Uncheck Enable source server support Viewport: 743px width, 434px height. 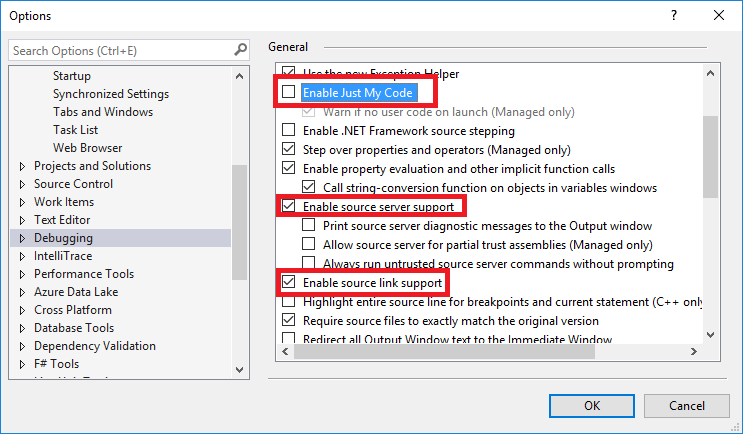(289, 207)
